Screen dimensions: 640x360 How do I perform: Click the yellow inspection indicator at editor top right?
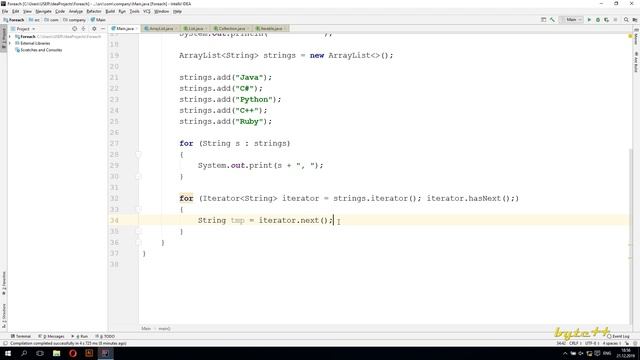[x=630, y=36]
